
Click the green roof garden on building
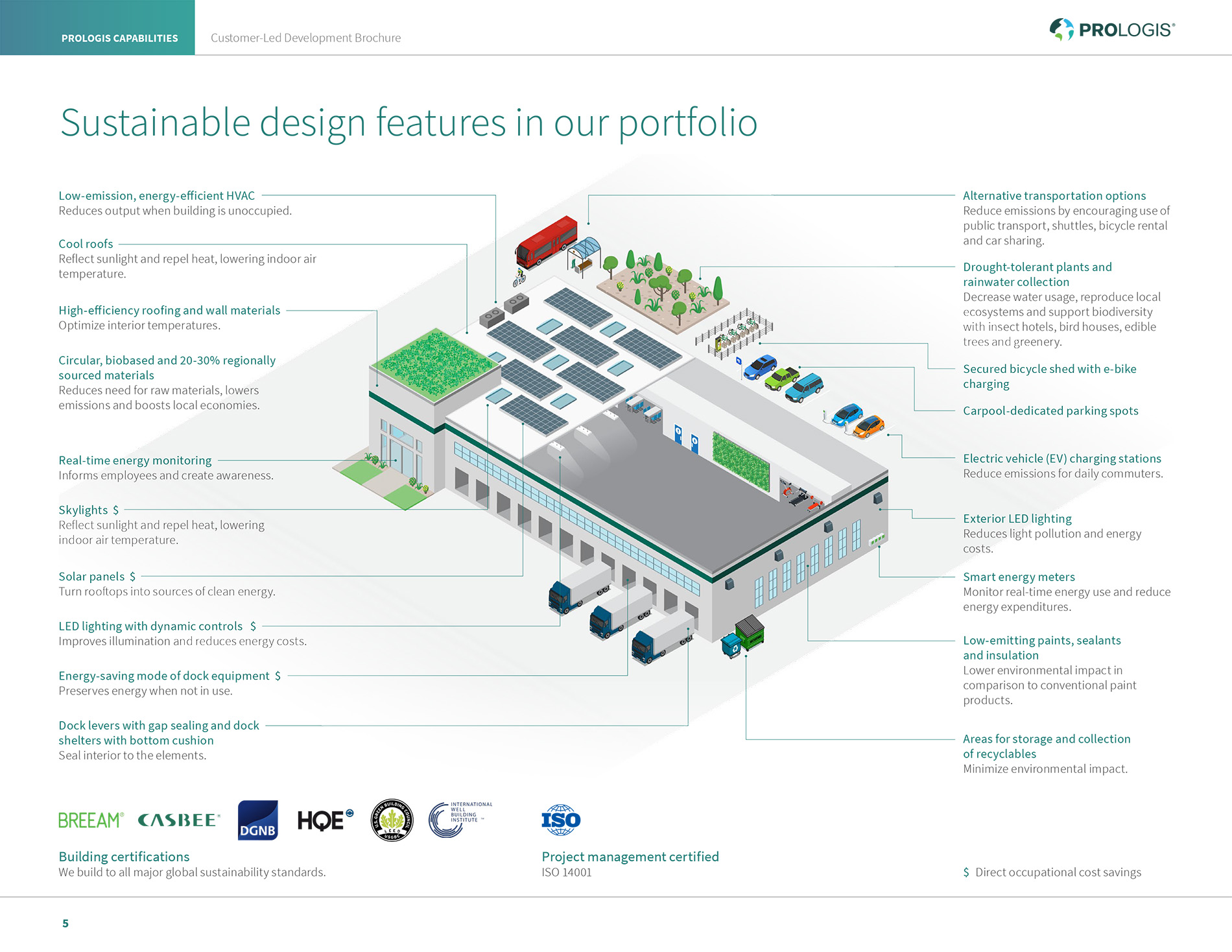pos(436,363)
